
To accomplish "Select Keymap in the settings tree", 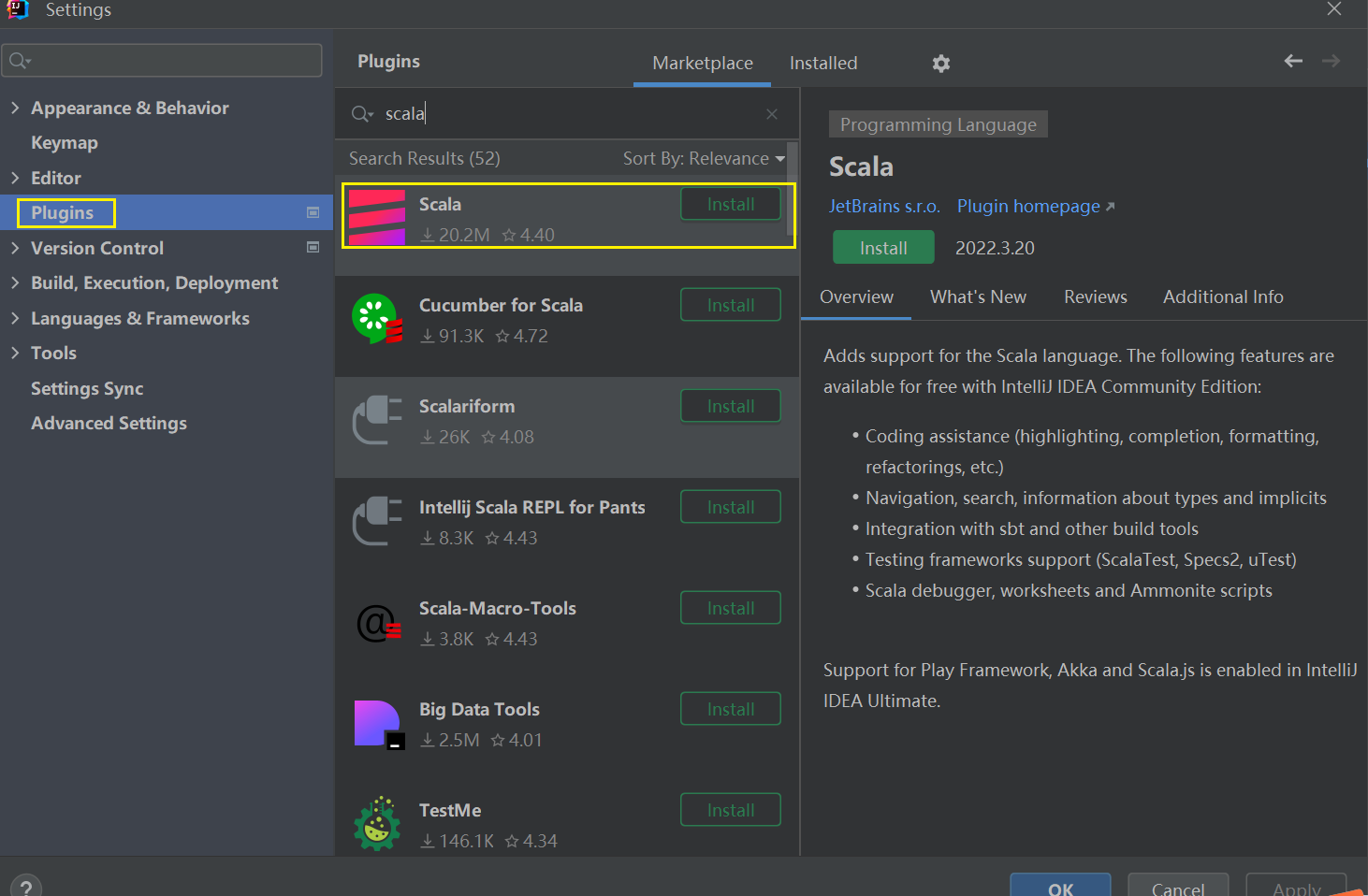I will (x=65, y=142).
